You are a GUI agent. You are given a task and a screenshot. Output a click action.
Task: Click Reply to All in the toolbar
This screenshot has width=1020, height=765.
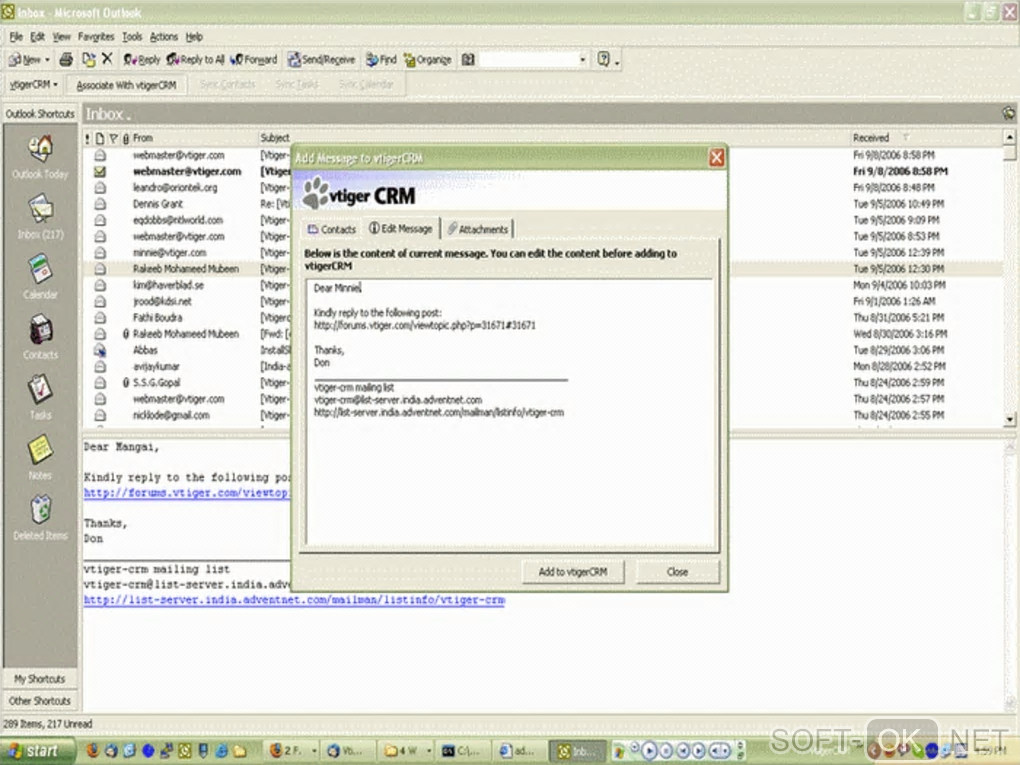pos(195,60)
